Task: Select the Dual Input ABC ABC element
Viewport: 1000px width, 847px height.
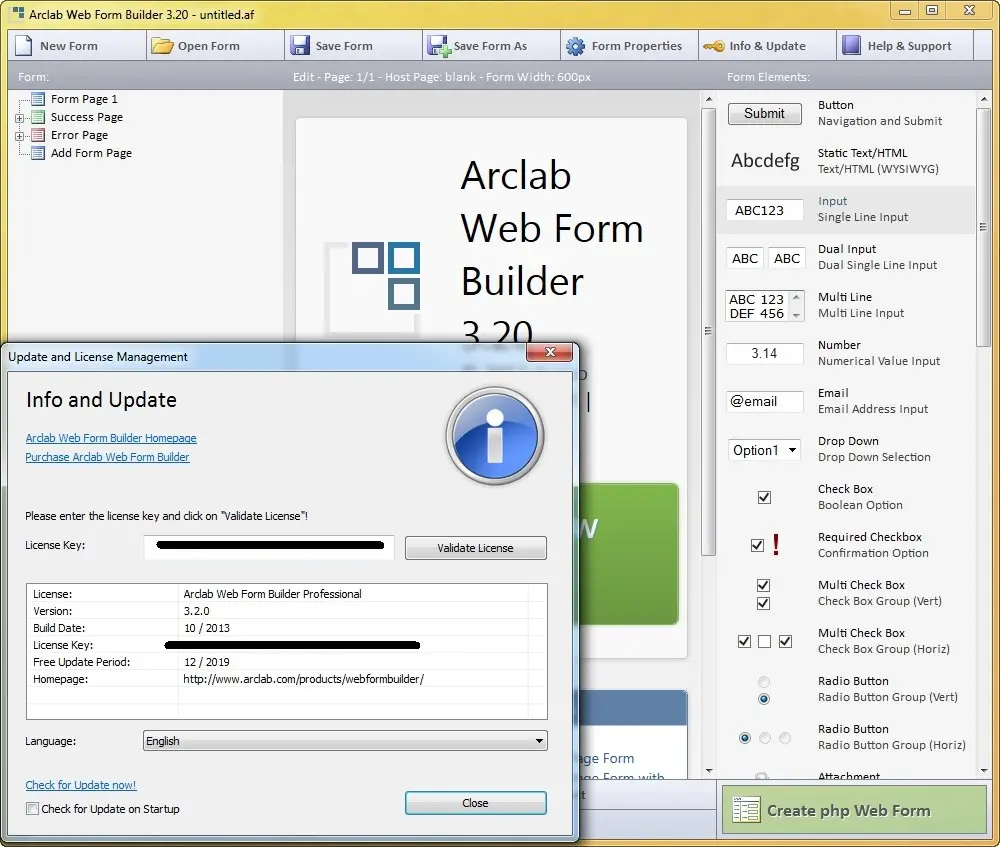Action: pos(765,258)
